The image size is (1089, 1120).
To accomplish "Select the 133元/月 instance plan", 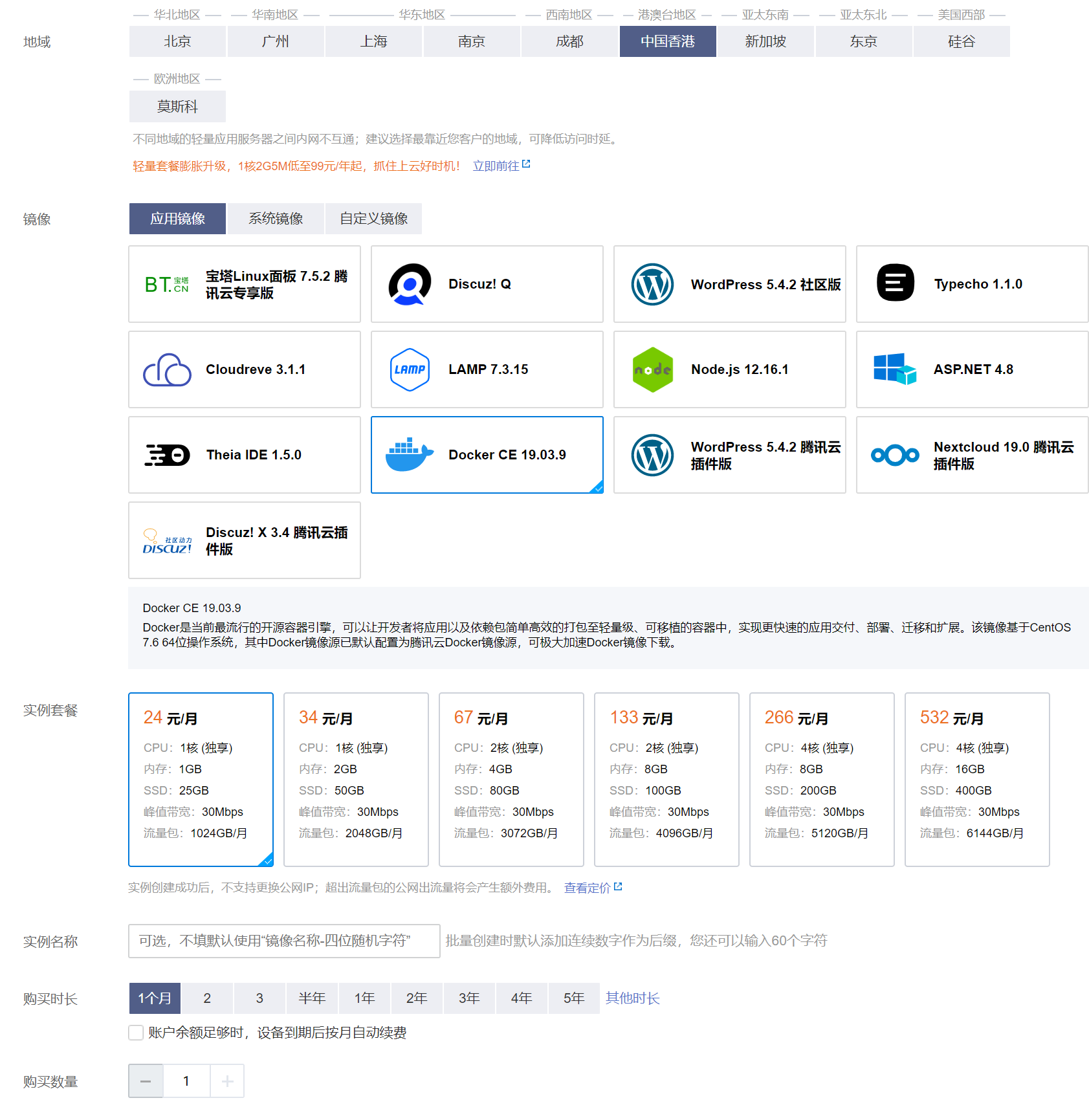I will [666, 780].
